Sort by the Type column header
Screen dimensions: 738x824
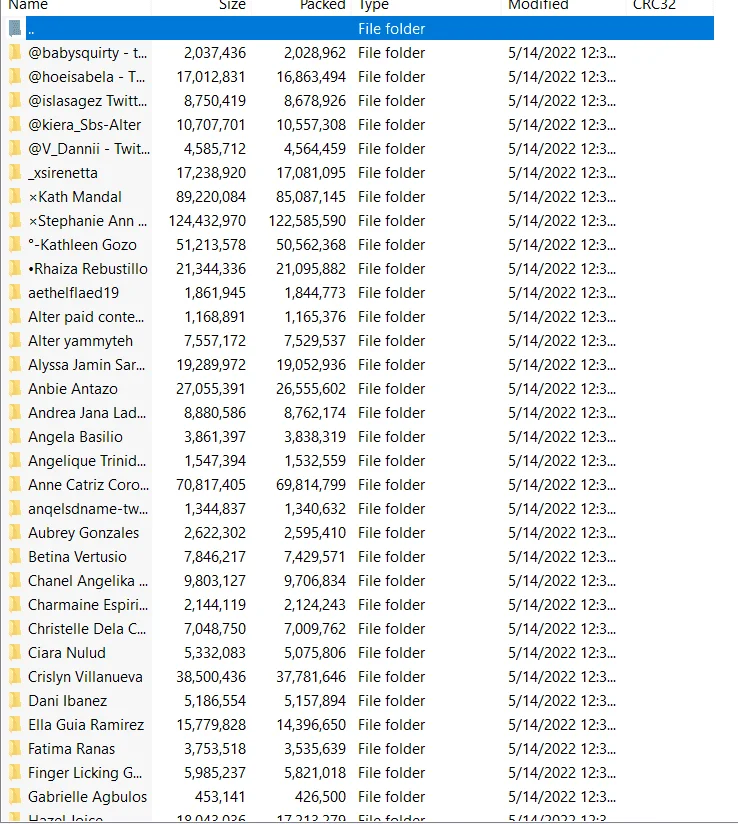pyautogui.click(x=374, y=5)
